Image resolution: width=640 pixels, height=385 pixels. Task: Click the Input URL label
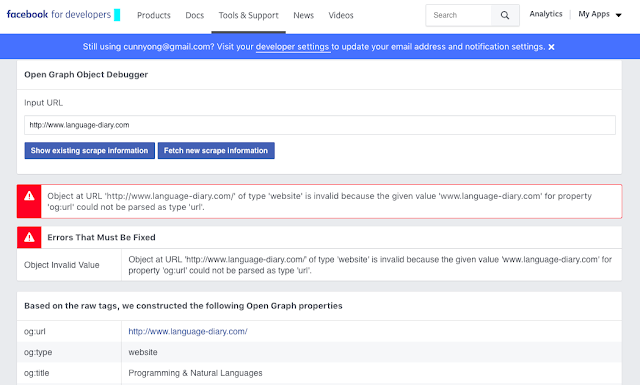tap(43, 103)
